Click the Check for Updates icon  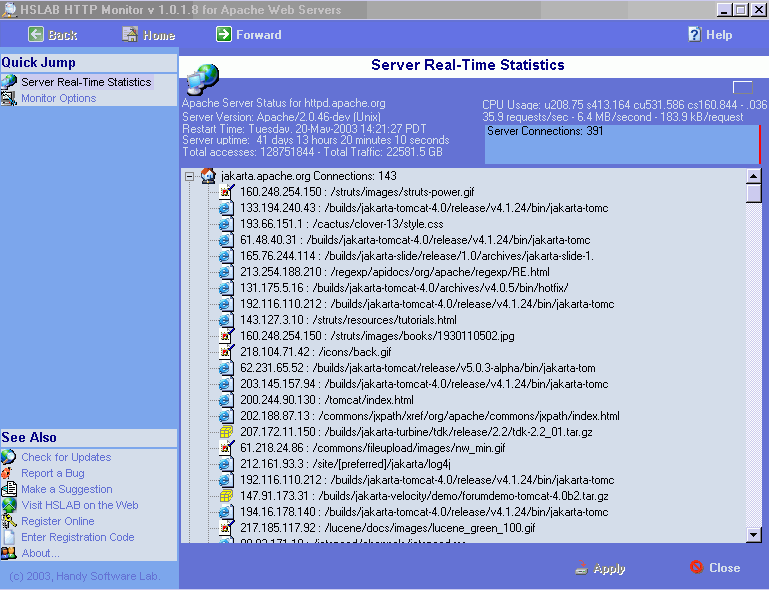coord(9,457)
